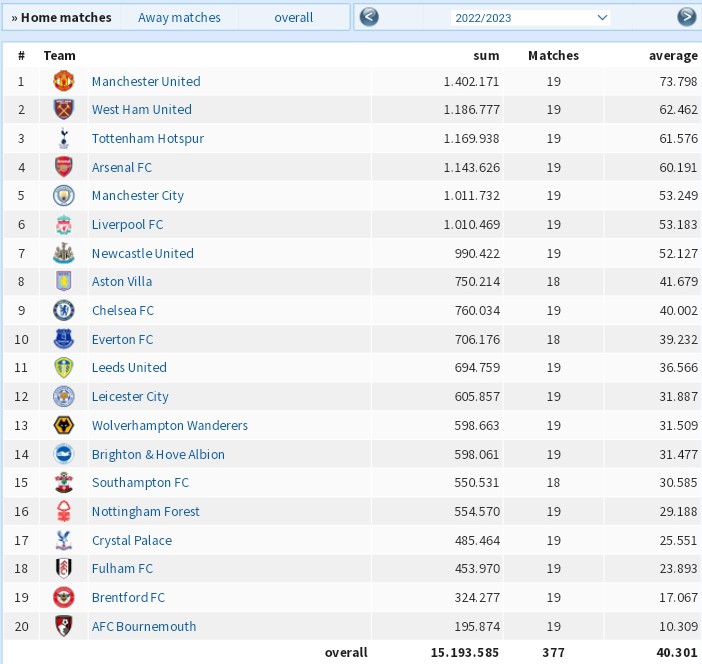Click the Liverpool FC crest icon
The width and height of the screenshot is (702, 664).
click(64, 224)
